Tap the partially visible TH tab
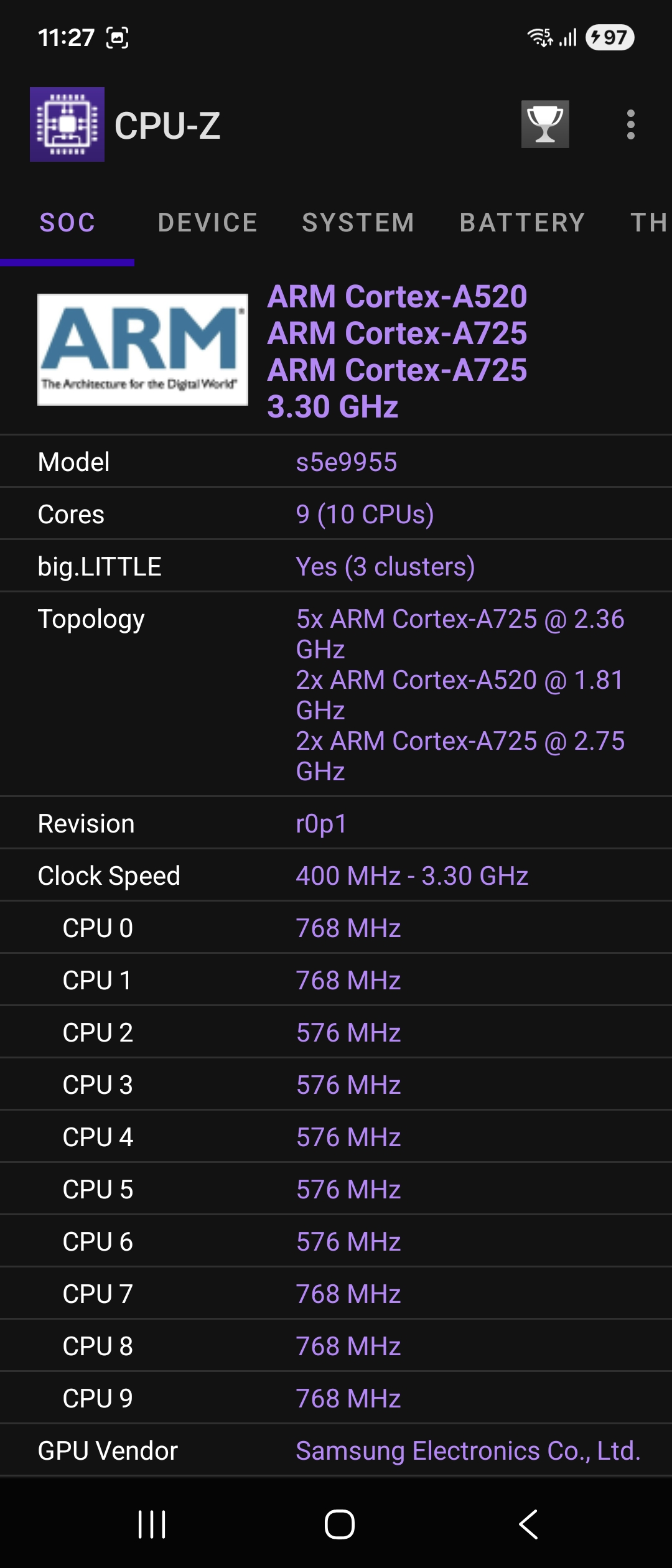This screenshot has width=672, height=1568. click(649, 222)
